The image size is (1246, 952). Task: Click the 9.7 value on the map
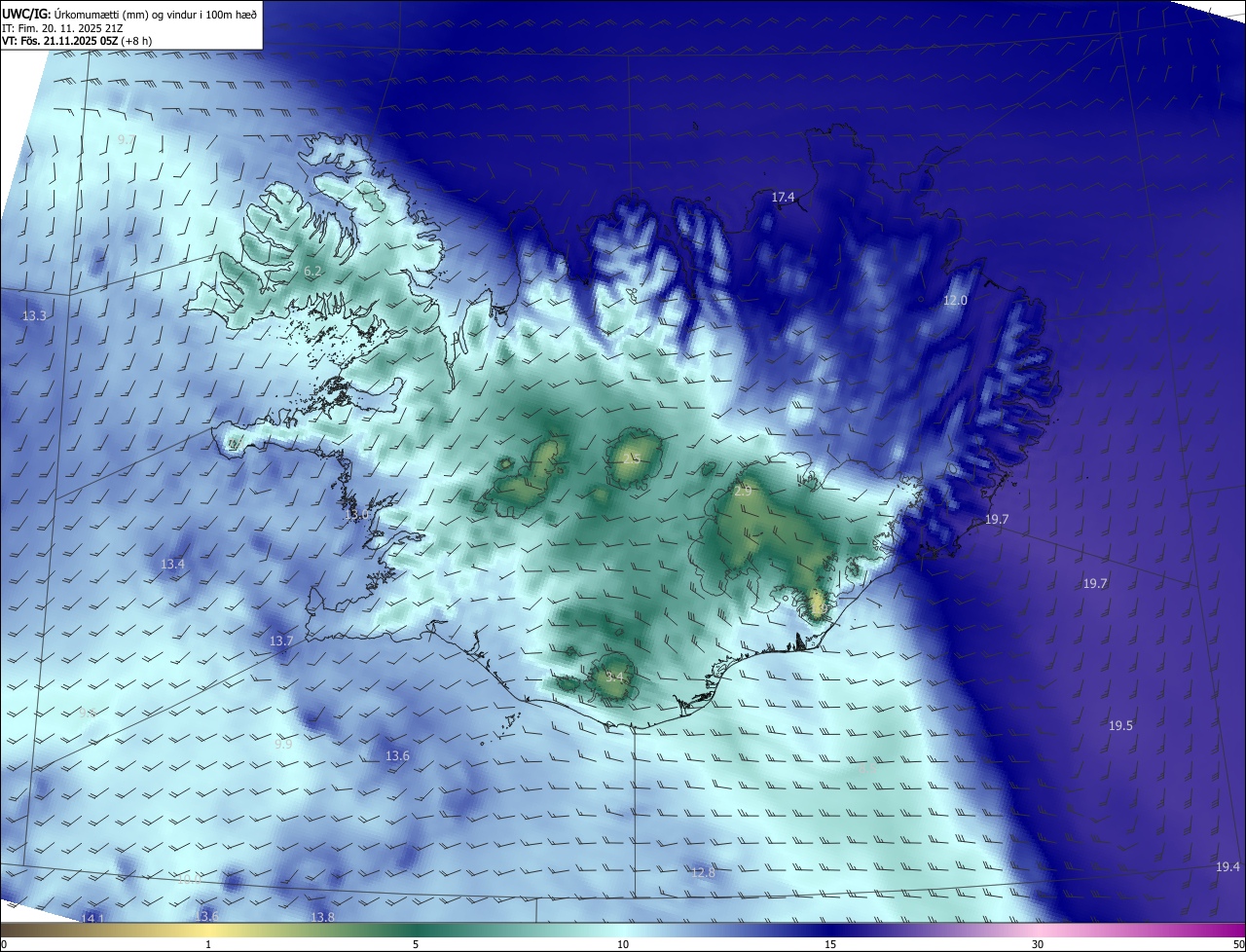pos(127,141)
